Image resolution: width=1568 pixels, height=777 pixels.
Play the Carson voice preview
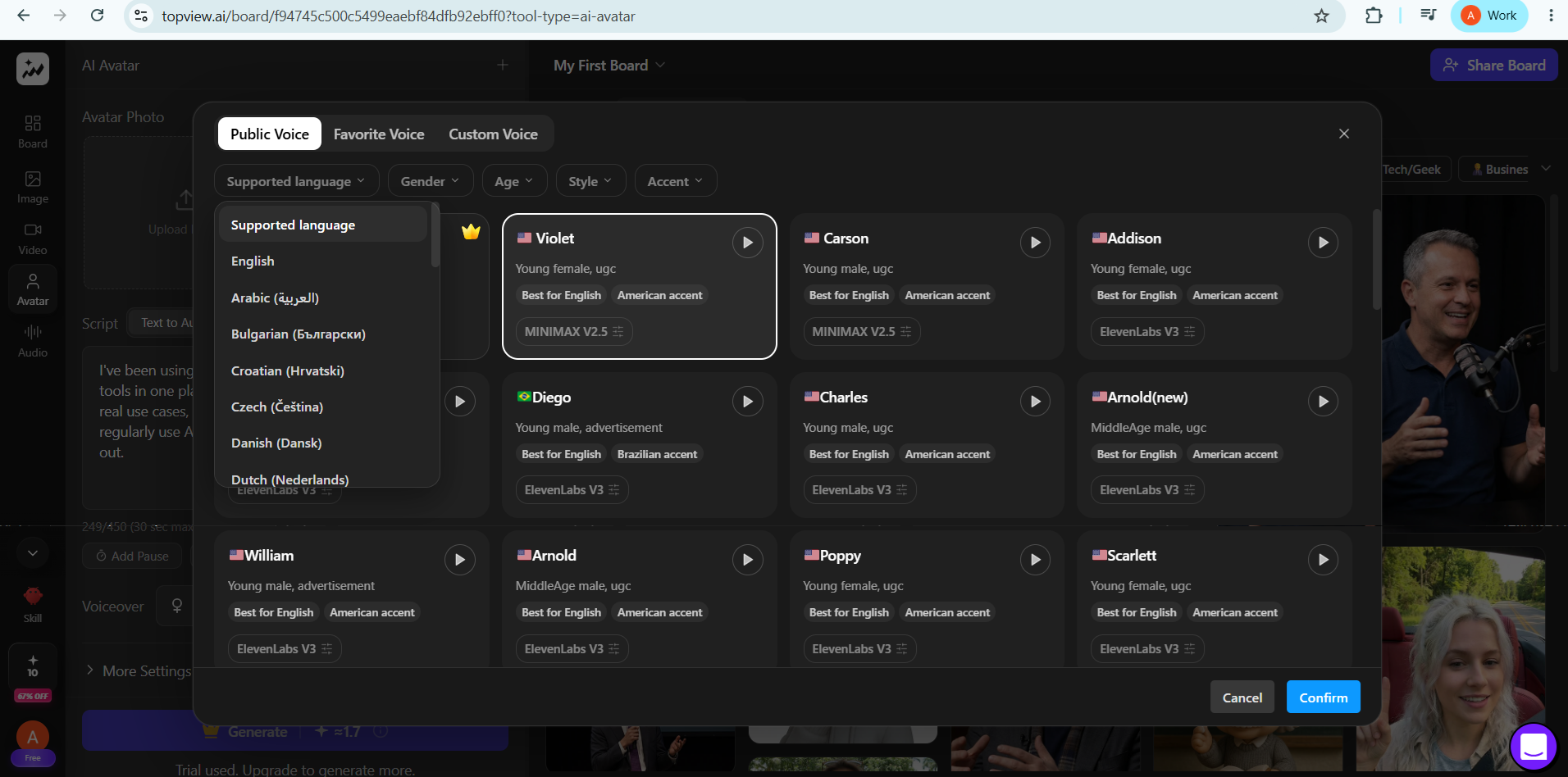click(1035, 243)
